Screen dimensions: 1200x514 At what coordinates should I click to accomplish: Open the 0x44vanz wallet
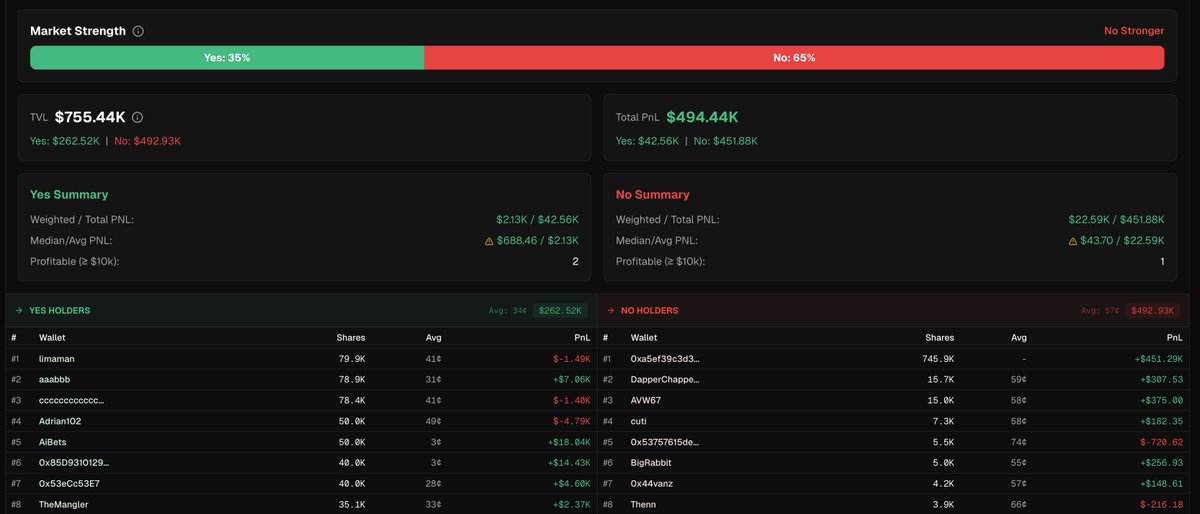[x=652, y=483]
